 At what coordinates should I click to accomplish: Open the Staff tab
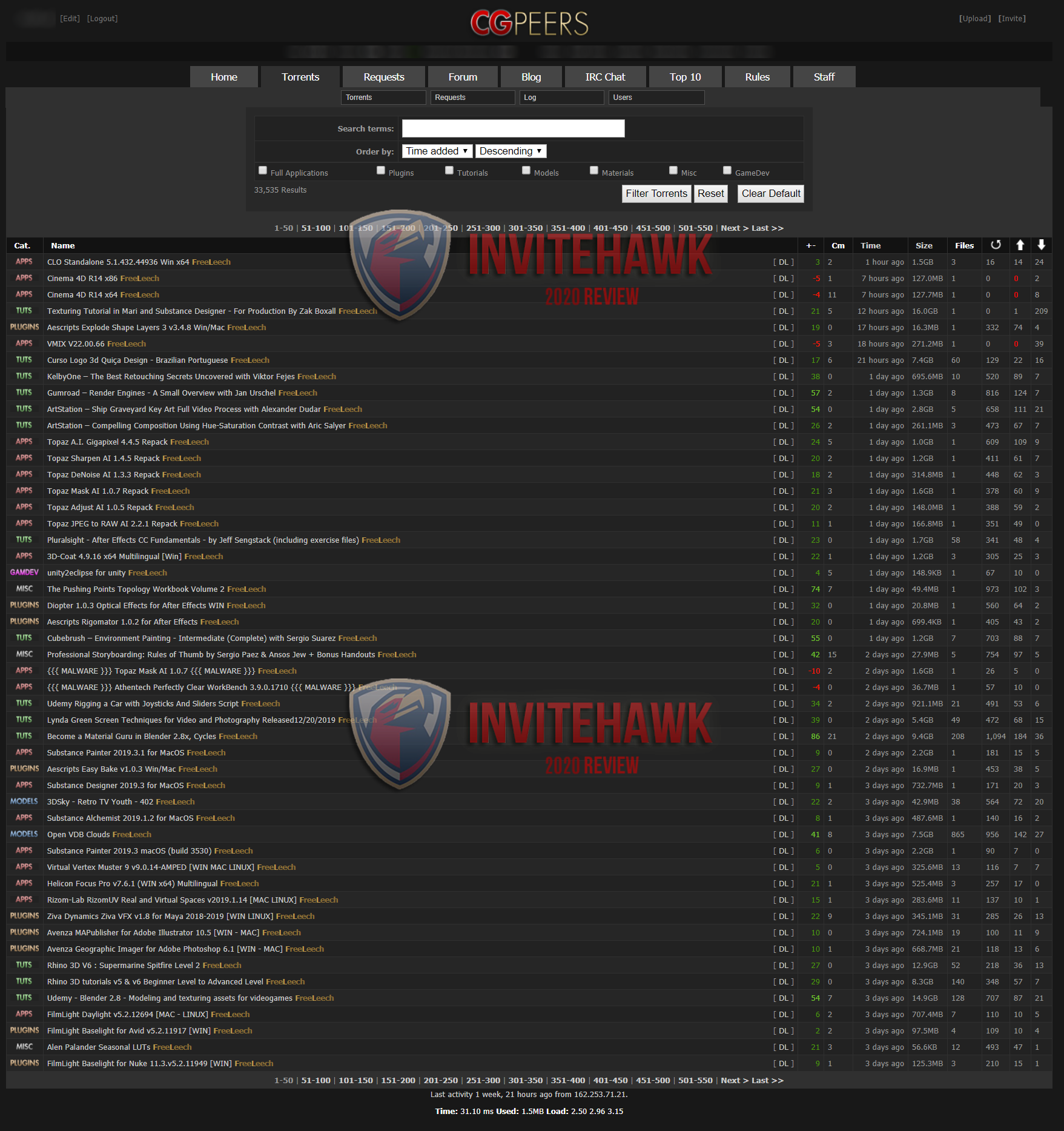pyautogui.click(x=824, y=77)
